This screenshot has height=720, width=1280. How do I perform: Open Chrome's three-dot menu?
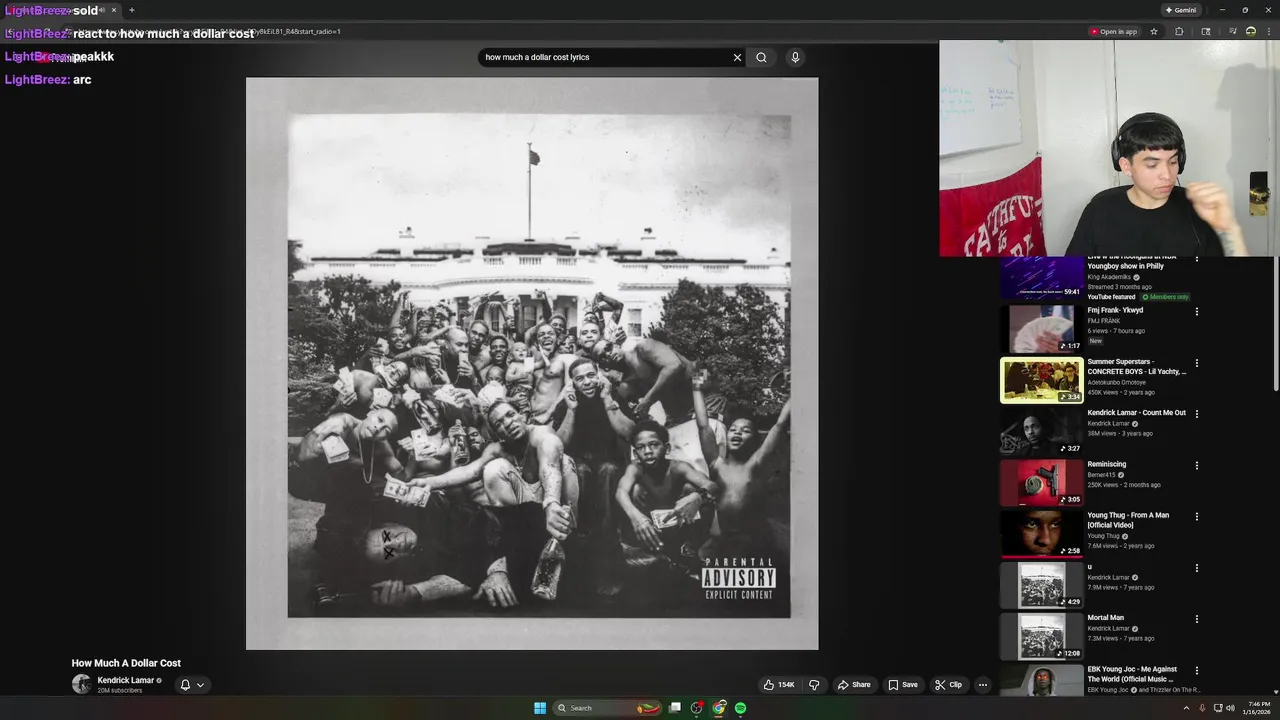(x=1270, y=31)
